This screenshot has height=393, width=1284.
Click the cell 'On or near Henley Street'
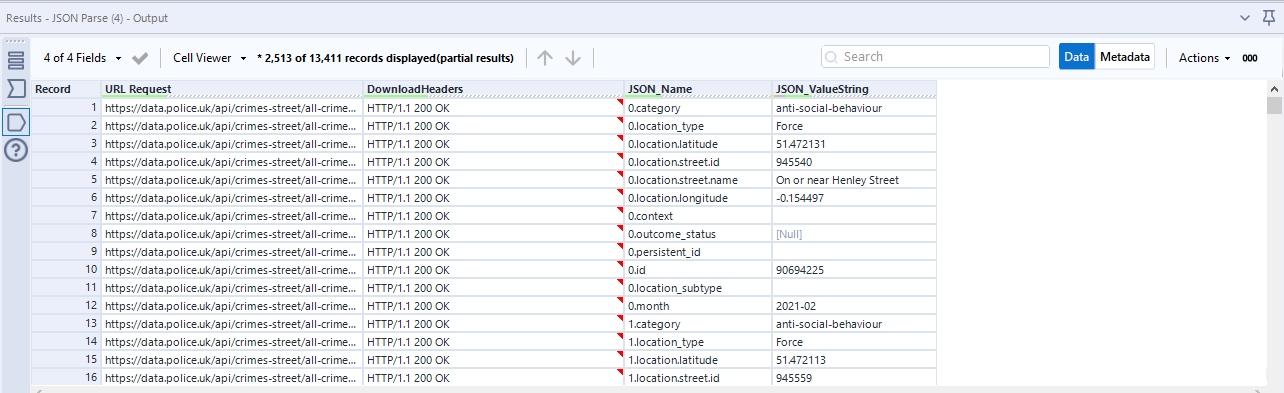pyautogui.click(x=854, y=179)
